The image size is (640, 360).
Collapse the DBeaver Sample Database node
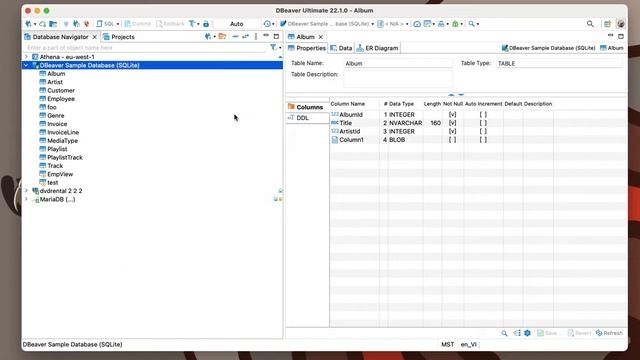[x=27, y=65]
